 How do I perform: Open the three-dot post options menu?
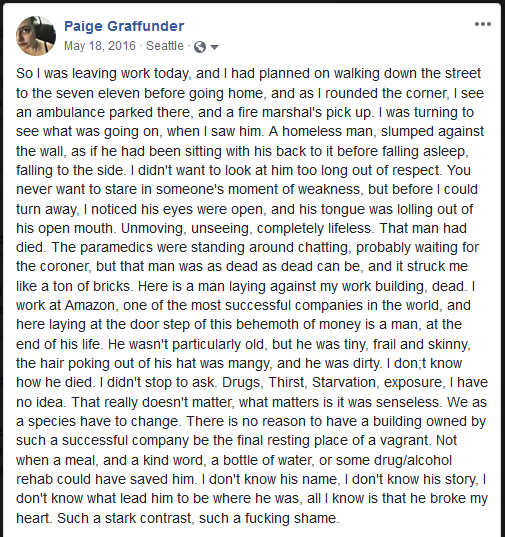click(x=483, y=24)
